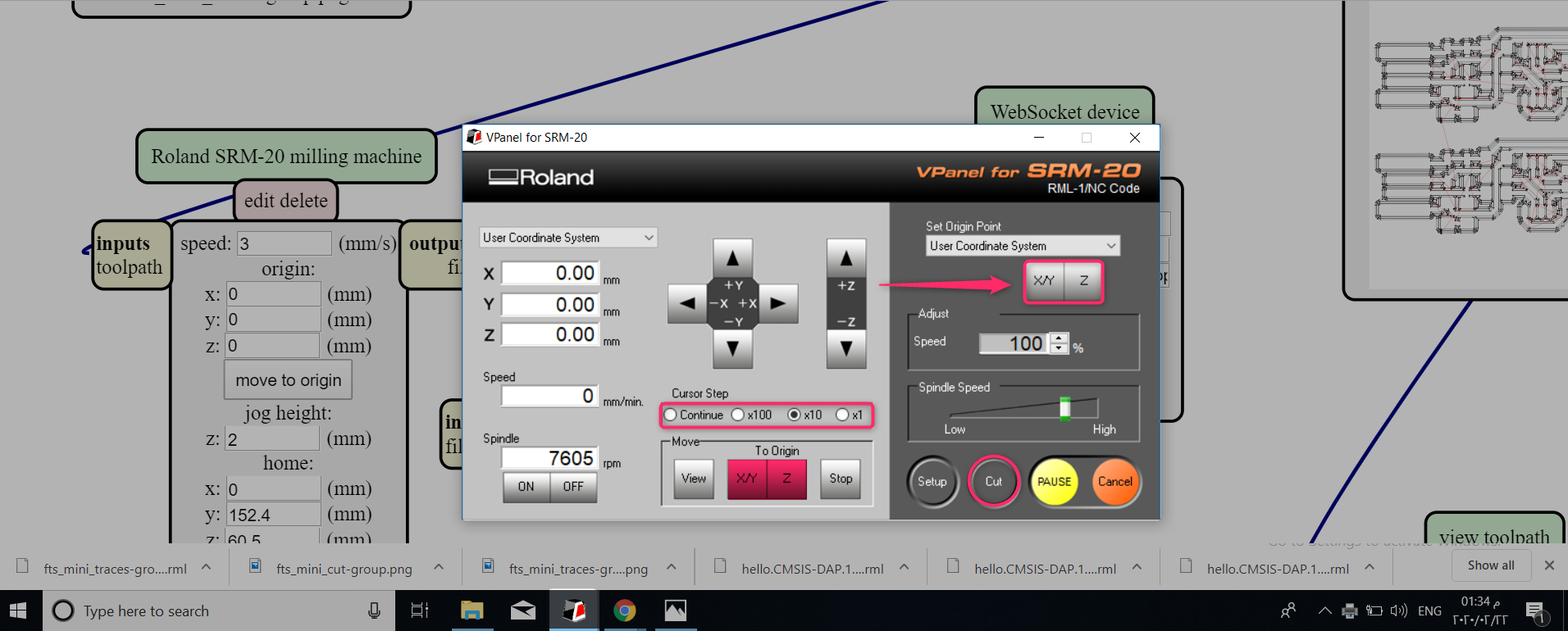Turn the spindle ON
This screenshot has width=1568, height=631.
coord(526,487)
